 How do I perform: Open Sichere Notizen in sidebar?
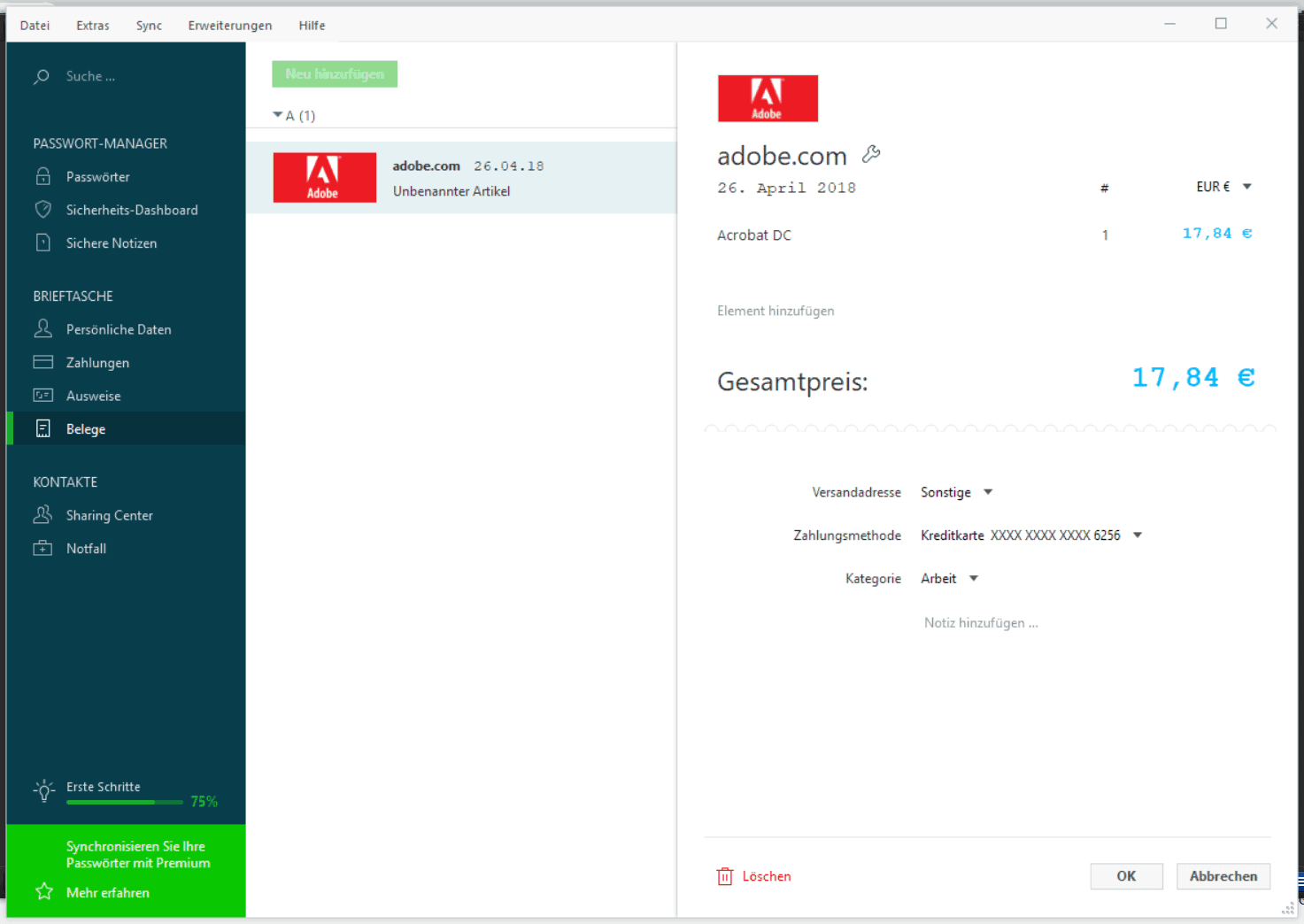click(x=126, y=243)
